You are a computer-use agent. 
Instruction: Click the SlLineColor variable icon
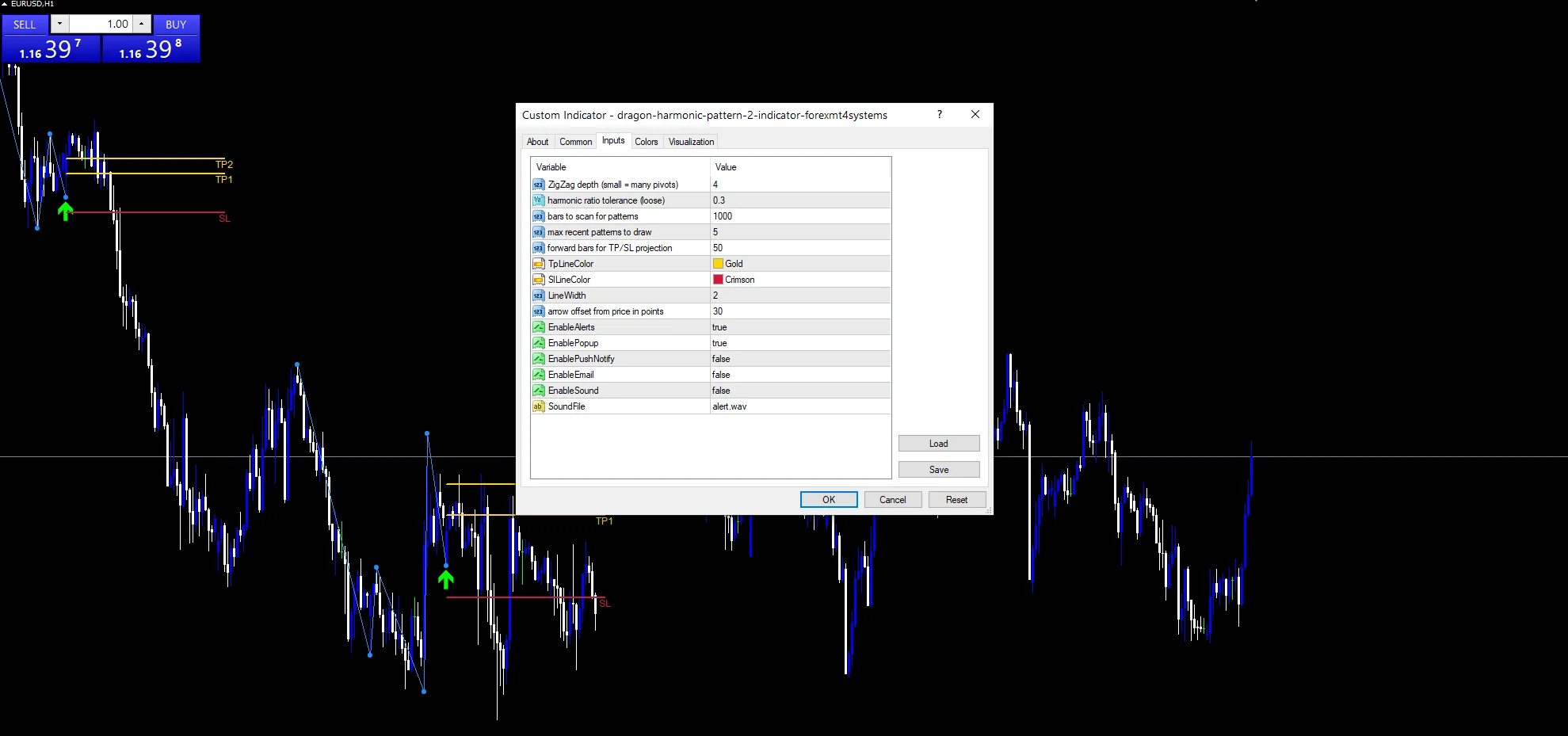(538, 280)
